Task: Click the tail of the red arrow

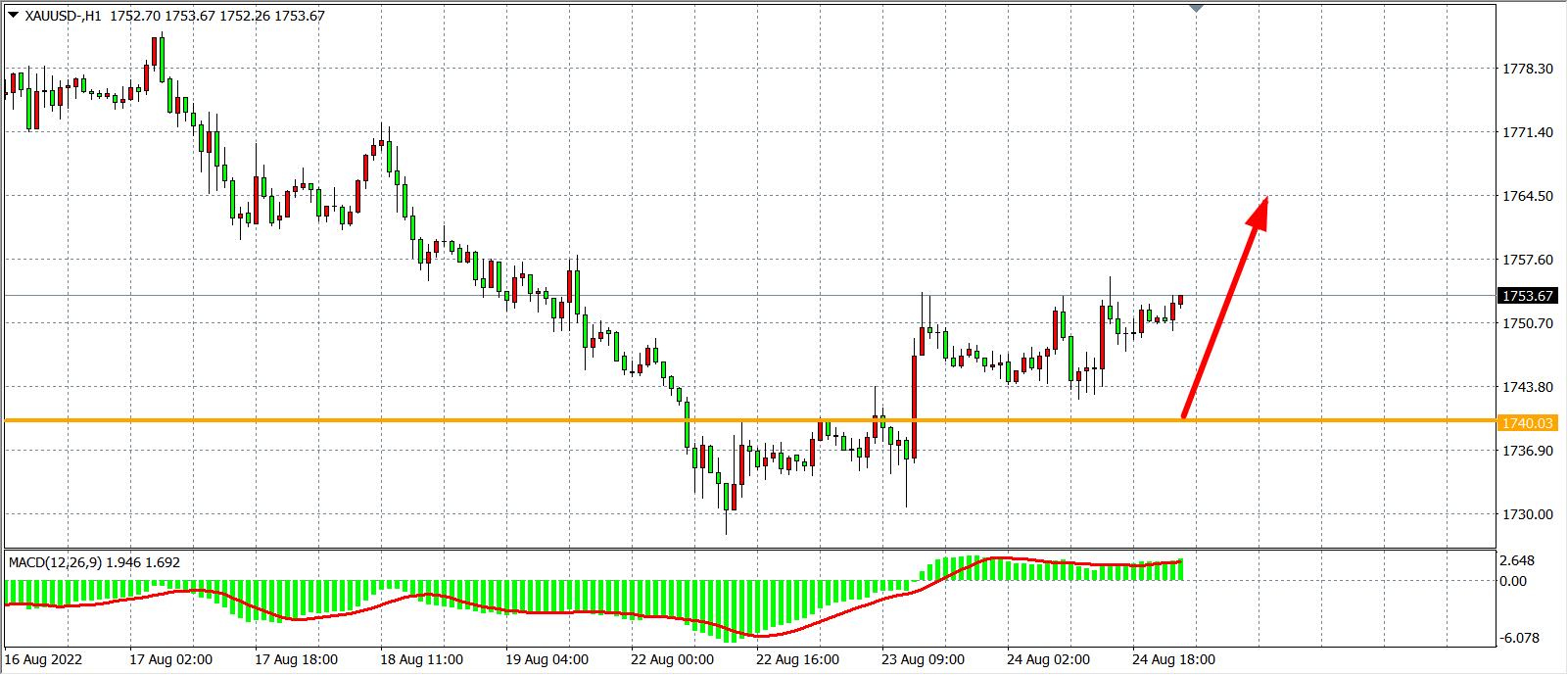Action: (x=1185, y=415)
